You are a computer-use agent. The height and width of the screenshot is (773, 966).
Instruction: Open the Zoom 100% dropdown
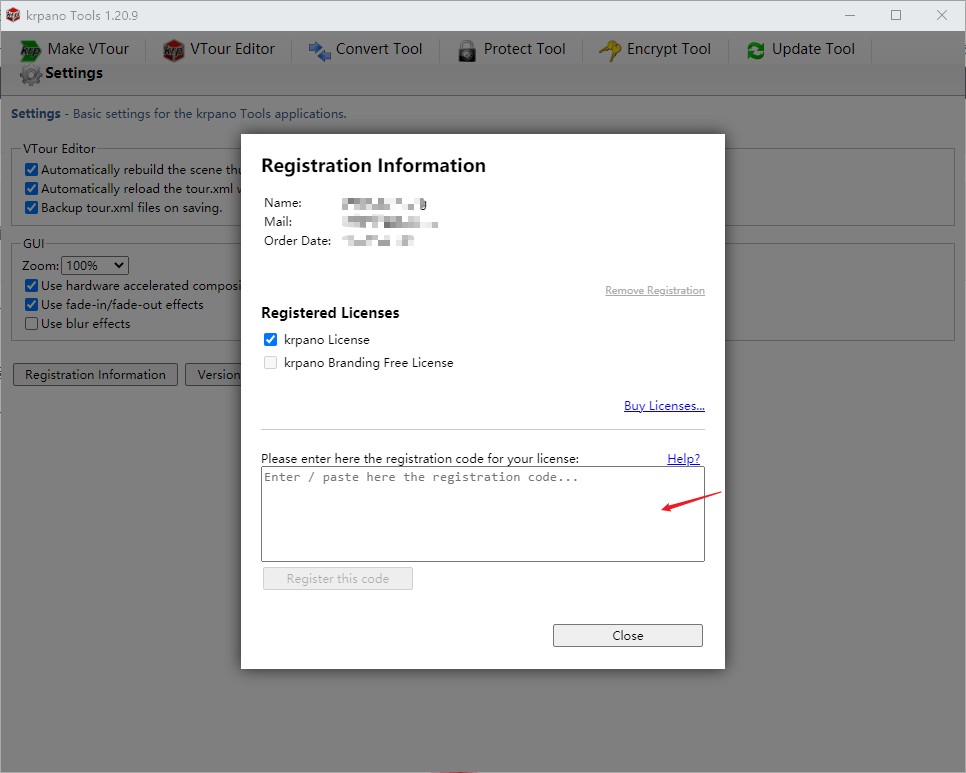(x=95, y=266)
